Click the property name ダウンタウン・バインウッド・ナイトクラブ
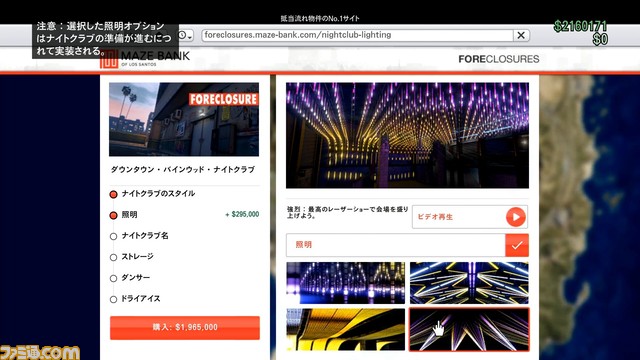 click(183, 169)
